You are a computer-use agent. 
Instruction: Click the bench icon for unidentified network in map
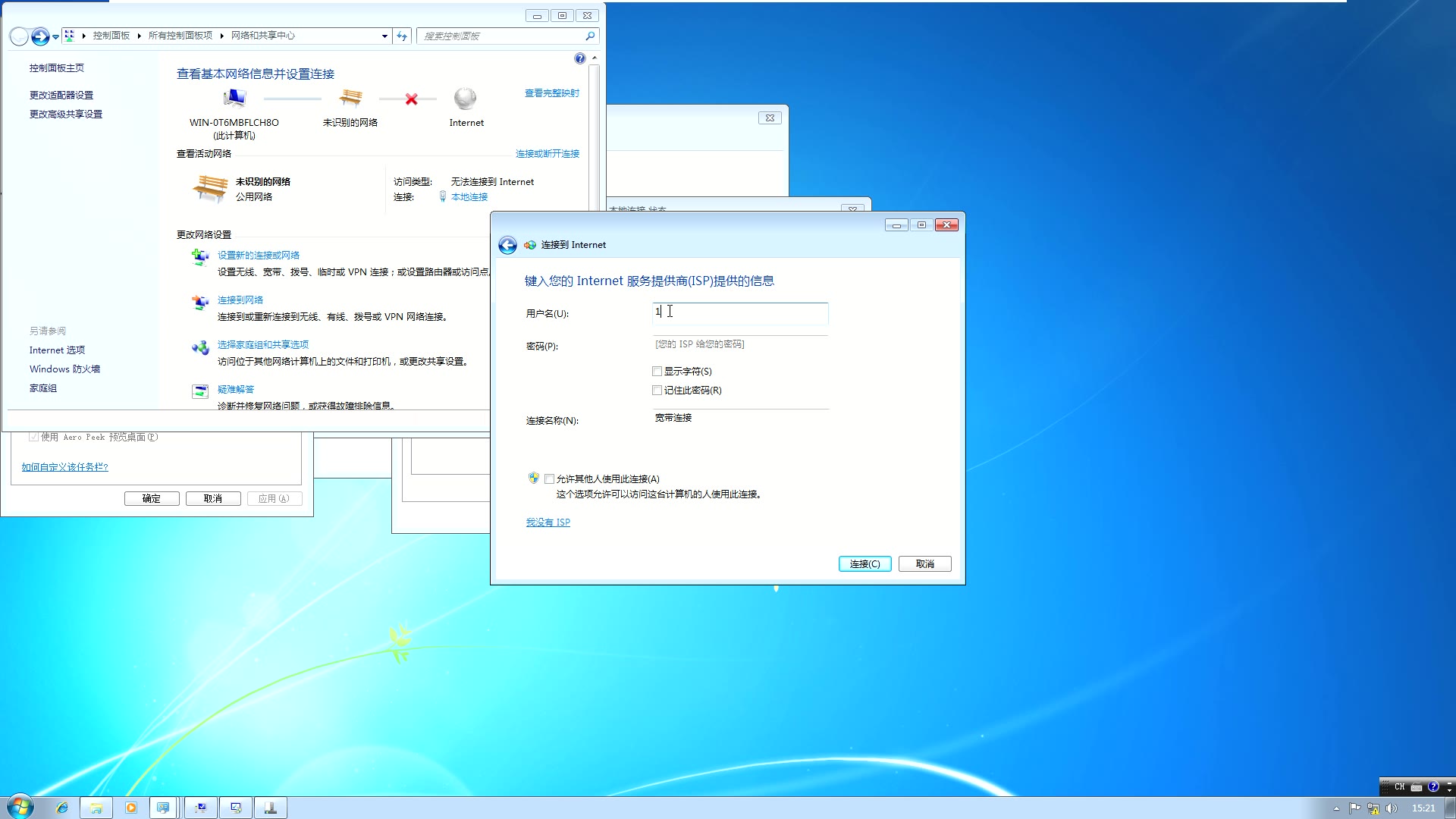pos(350,98)
